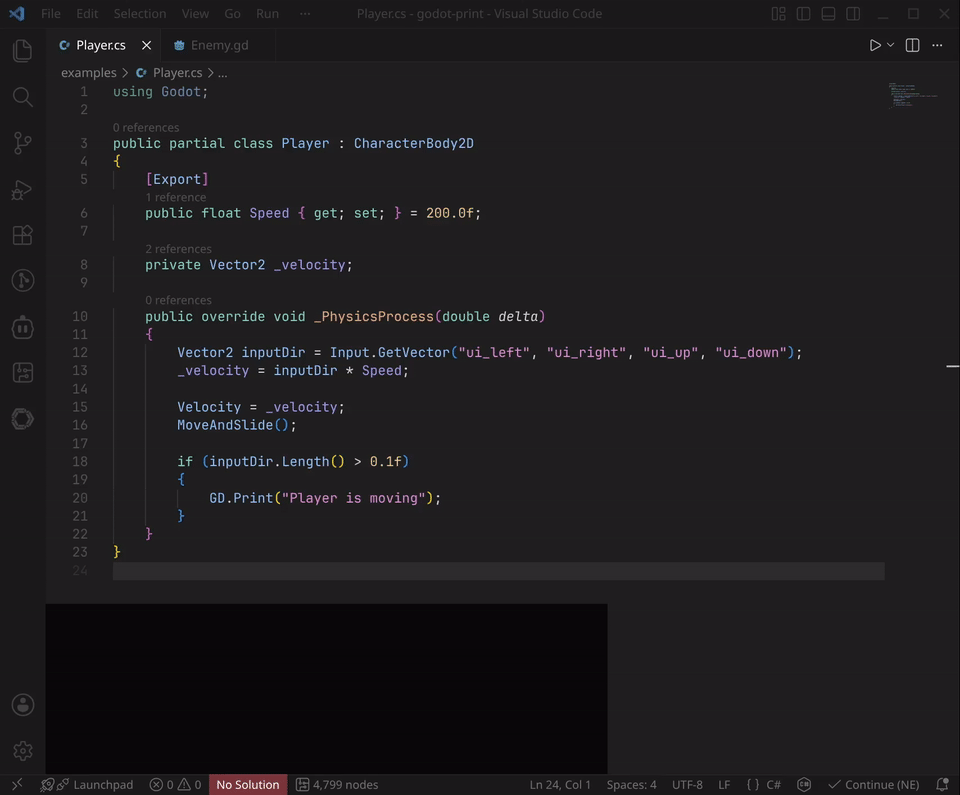960x795 pixels.
Task: Open the Godot scene panel icon
Action: (x=23, y=372)
